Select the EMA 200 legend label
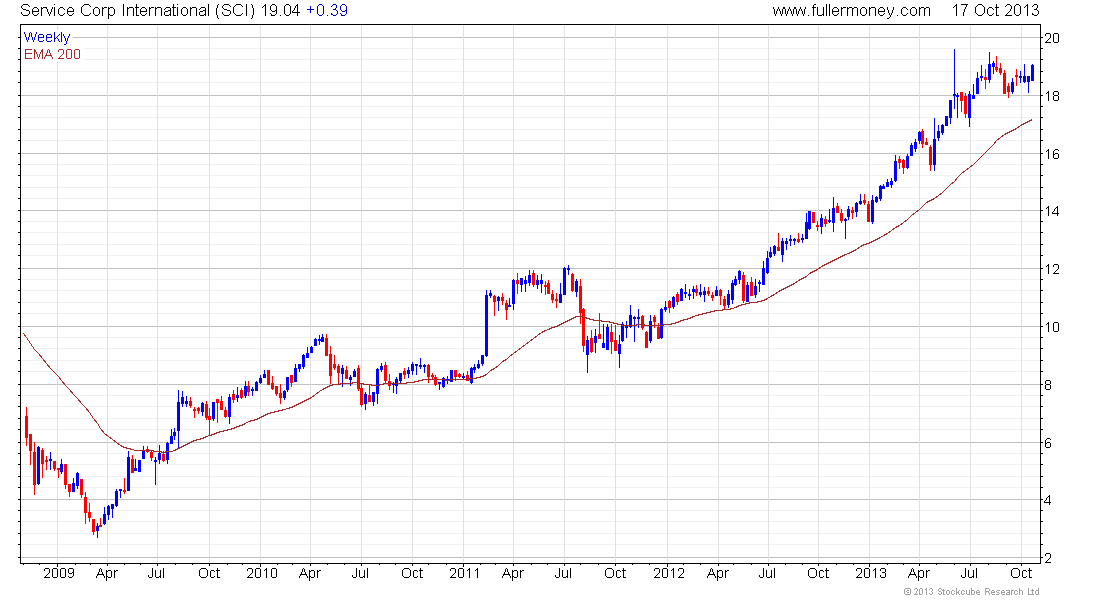This screenshot has width=1100, height=600. click(x=52, y=55)
